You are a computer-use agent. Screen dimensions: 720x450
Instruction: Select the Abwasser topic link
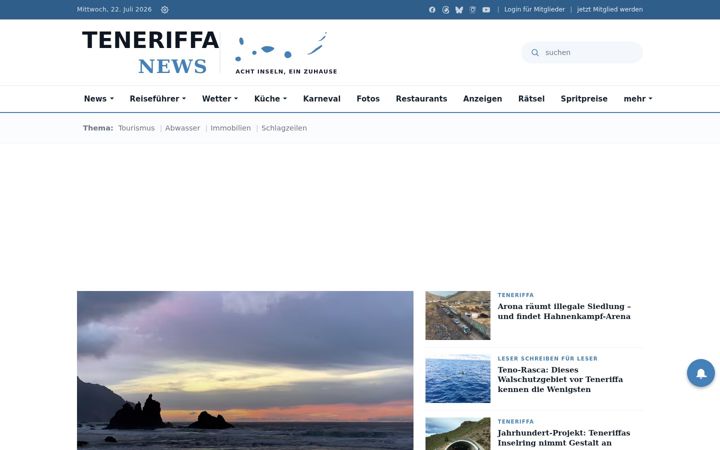coord(183,128)
